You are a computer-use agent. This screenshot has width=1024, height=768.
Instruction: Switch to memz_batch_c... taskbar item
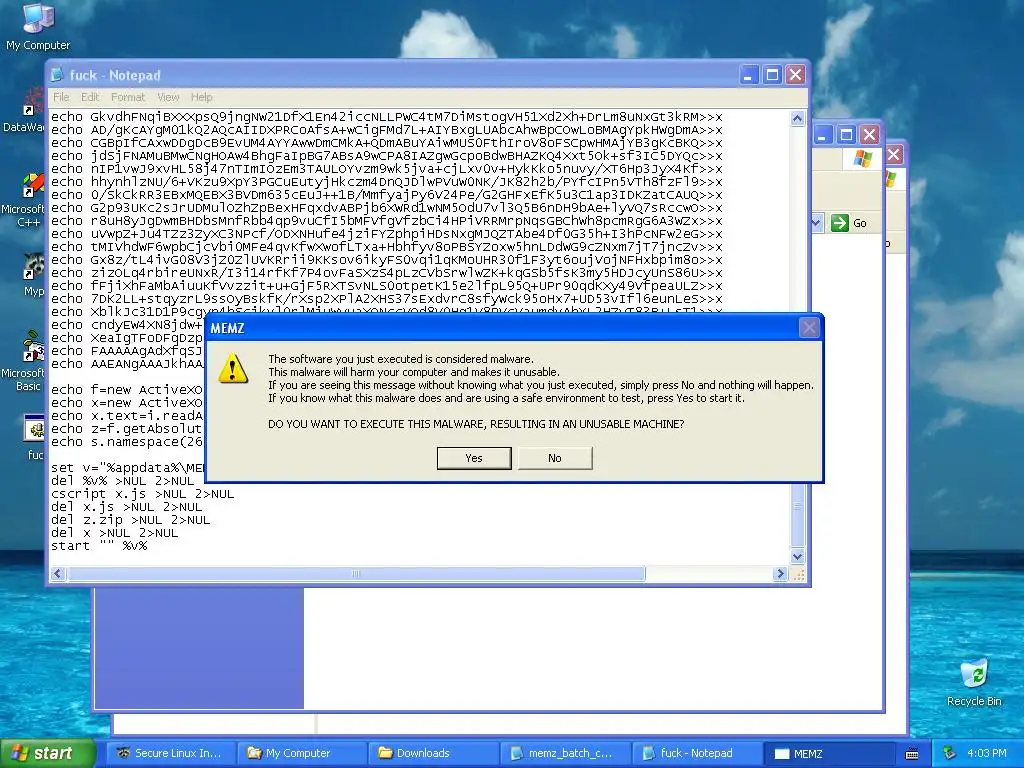click(564, 753)
